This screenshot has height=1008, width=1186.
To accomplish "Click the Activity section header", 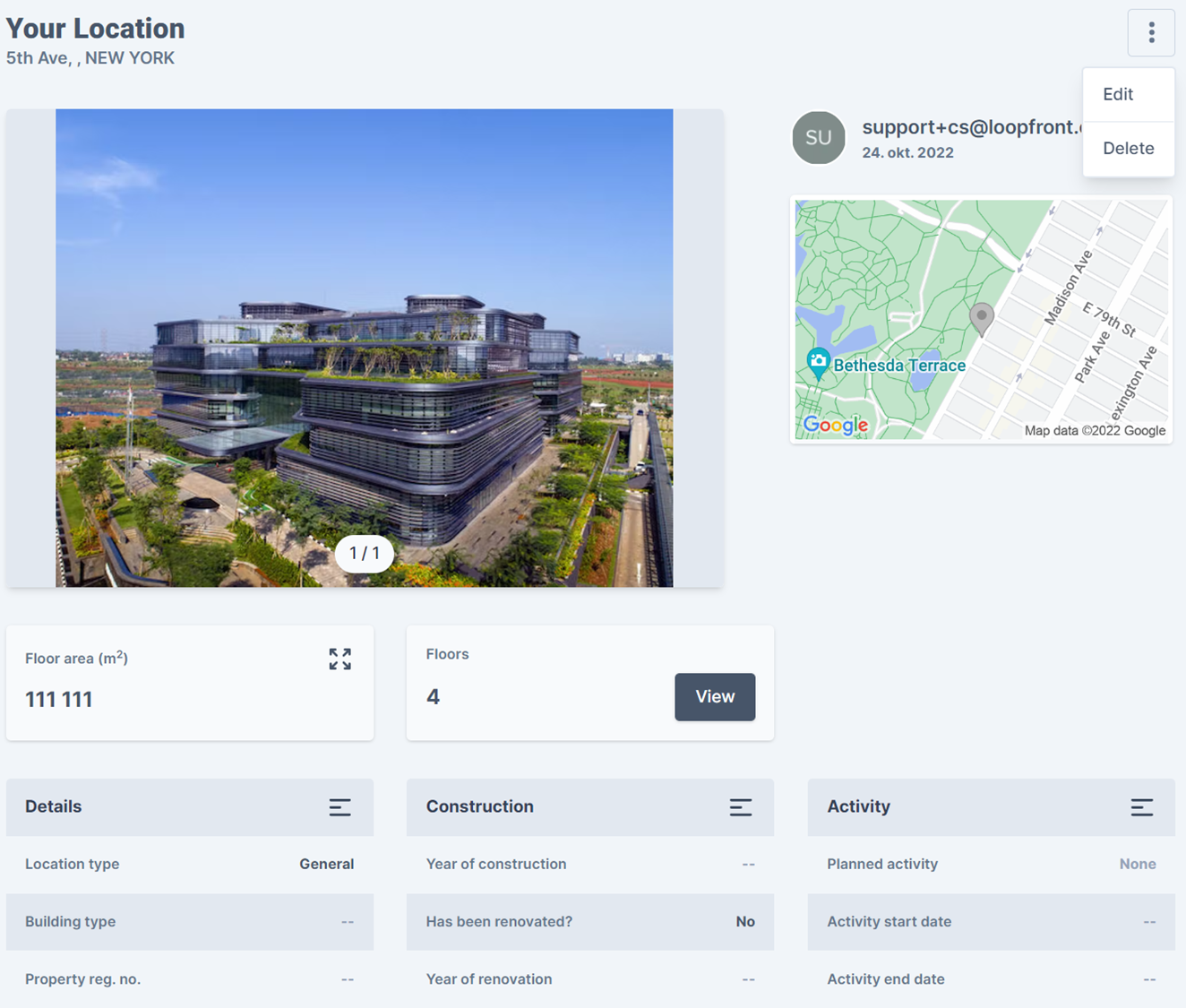I will (992, 807).
